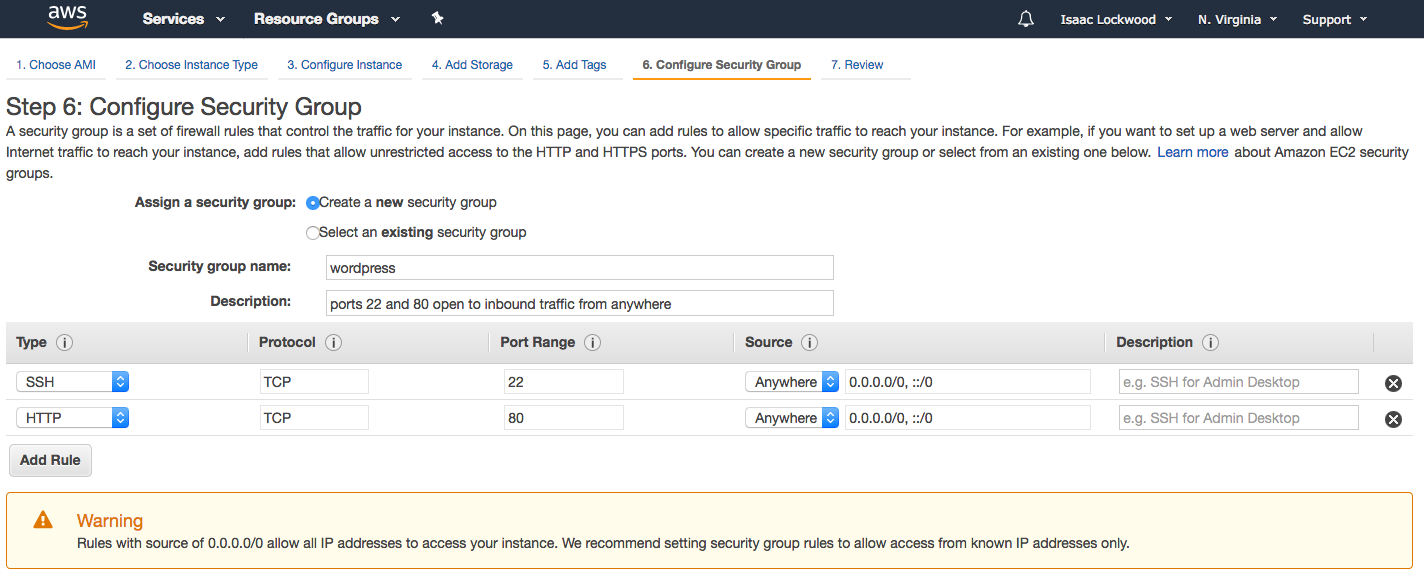The width and height of the screenshot is (1424, 577).
Task: Click info icon beside Source header
Action: (x=810, y=343)
